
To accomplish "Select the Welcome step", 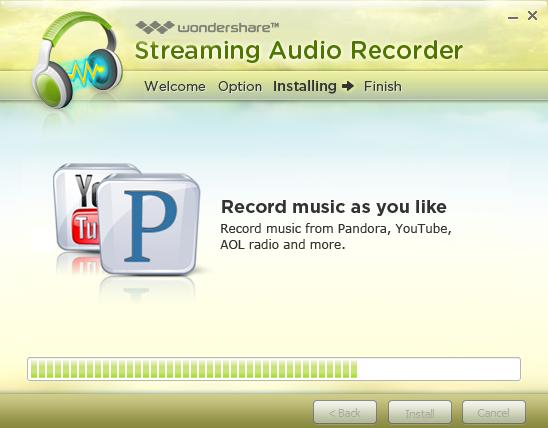I will 175,86.
